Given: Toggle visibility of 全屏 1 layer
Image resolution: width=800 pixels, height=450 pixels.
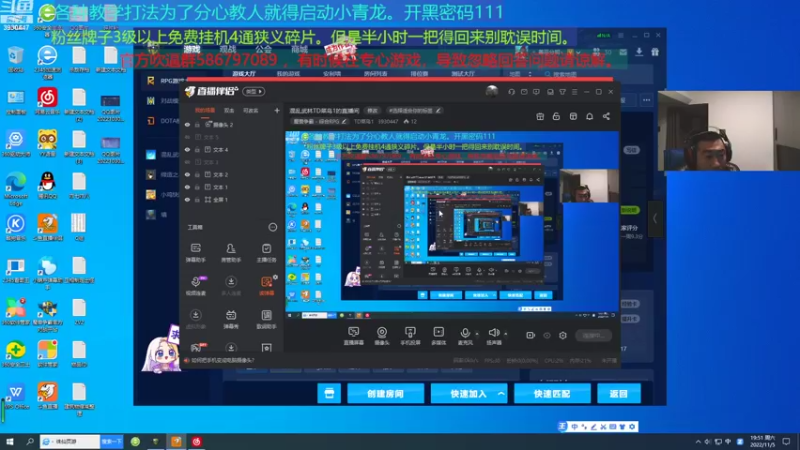Looking at the screenshot, I should pos(187,199).
